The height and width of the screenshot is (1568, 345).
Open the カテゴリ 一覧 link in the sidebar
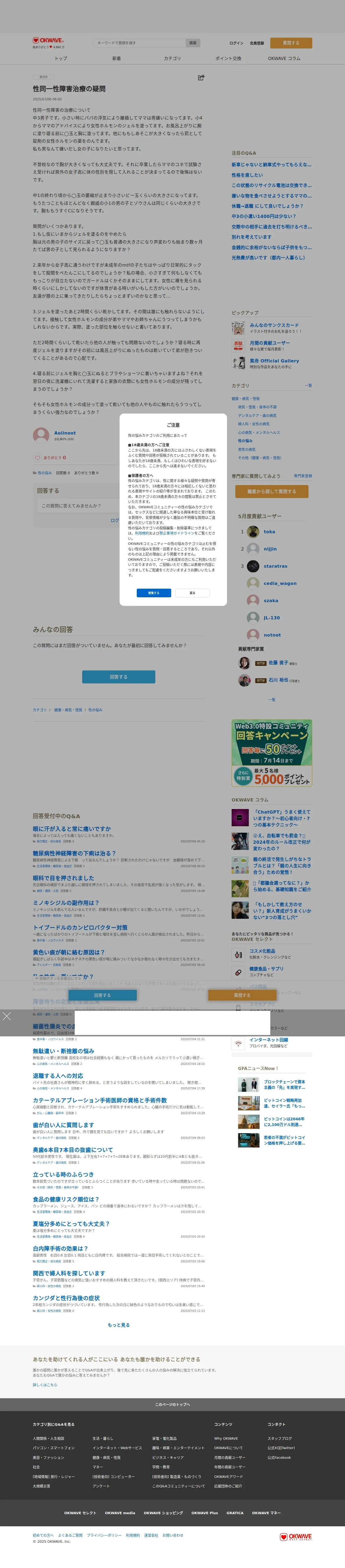[308, 385]
